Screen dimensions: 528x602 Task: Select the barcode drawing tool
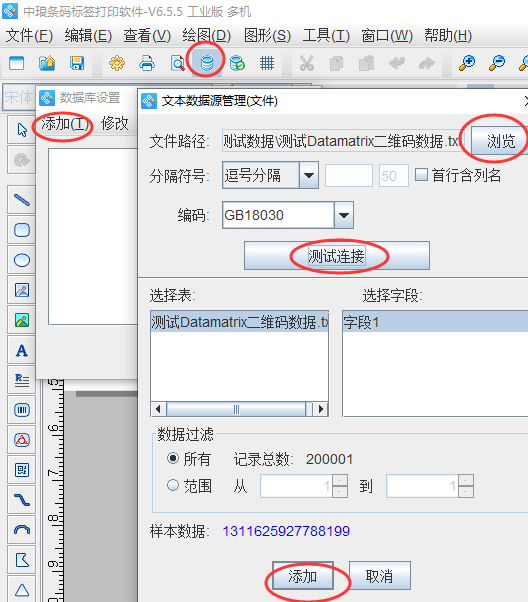coord(22,410)
